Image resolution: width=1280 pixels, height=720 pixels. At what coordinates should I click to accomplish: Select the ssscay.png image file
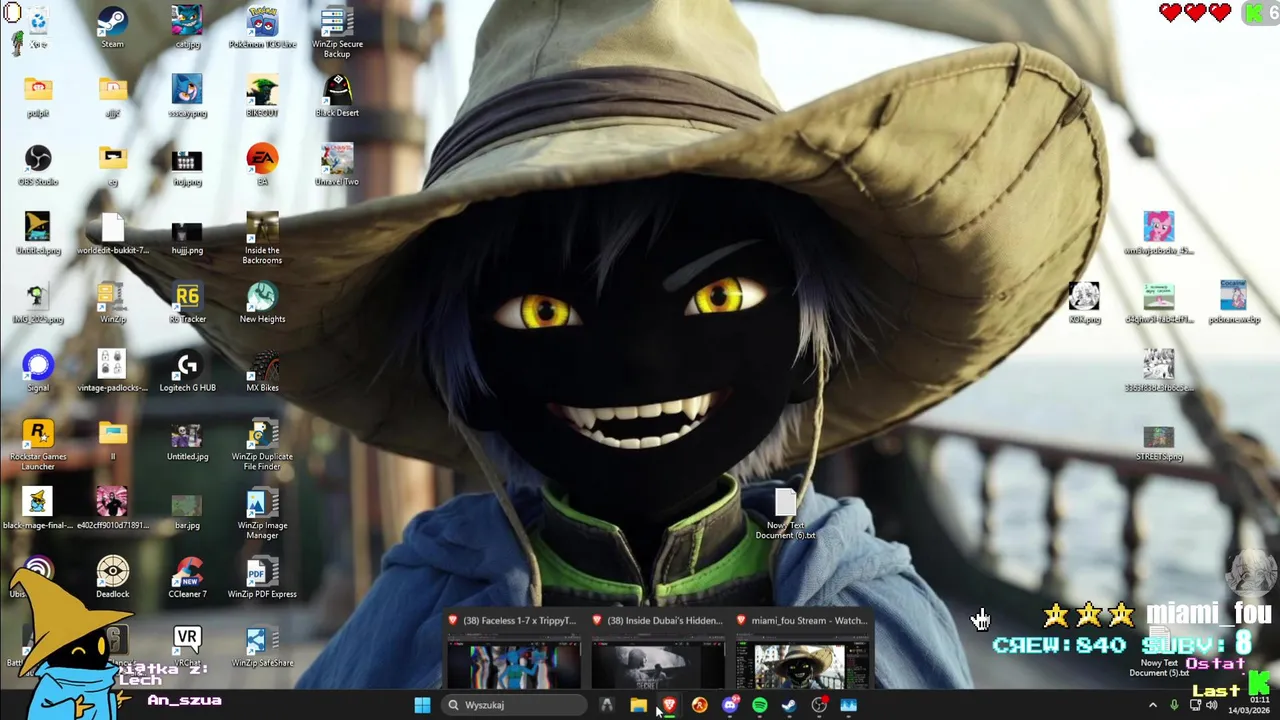click(x=187, y=96)
